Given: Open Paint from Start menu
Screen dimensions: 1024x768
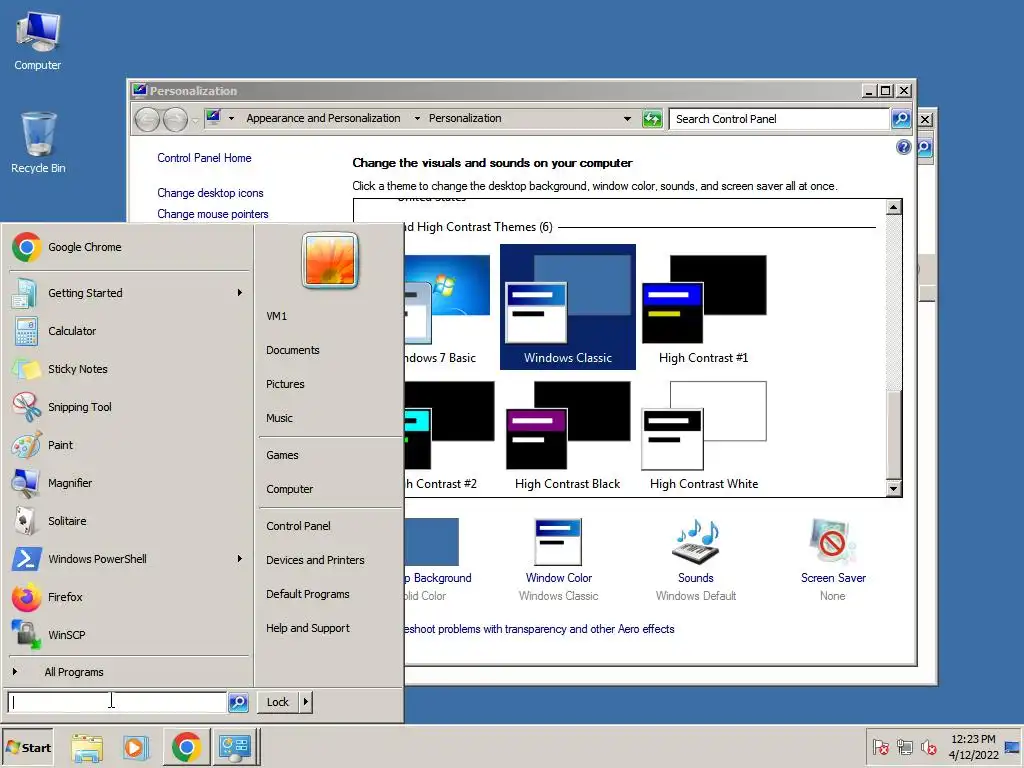Looking at the screenshot, I should point(129,445).
